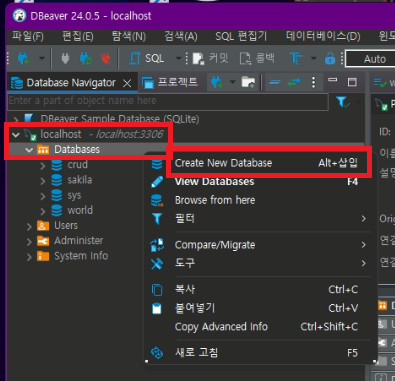Image resolution: width=395 pixels, height=381 pixels.
Task: Click the New Database Connection plug icon
Action: pos(23,58)
